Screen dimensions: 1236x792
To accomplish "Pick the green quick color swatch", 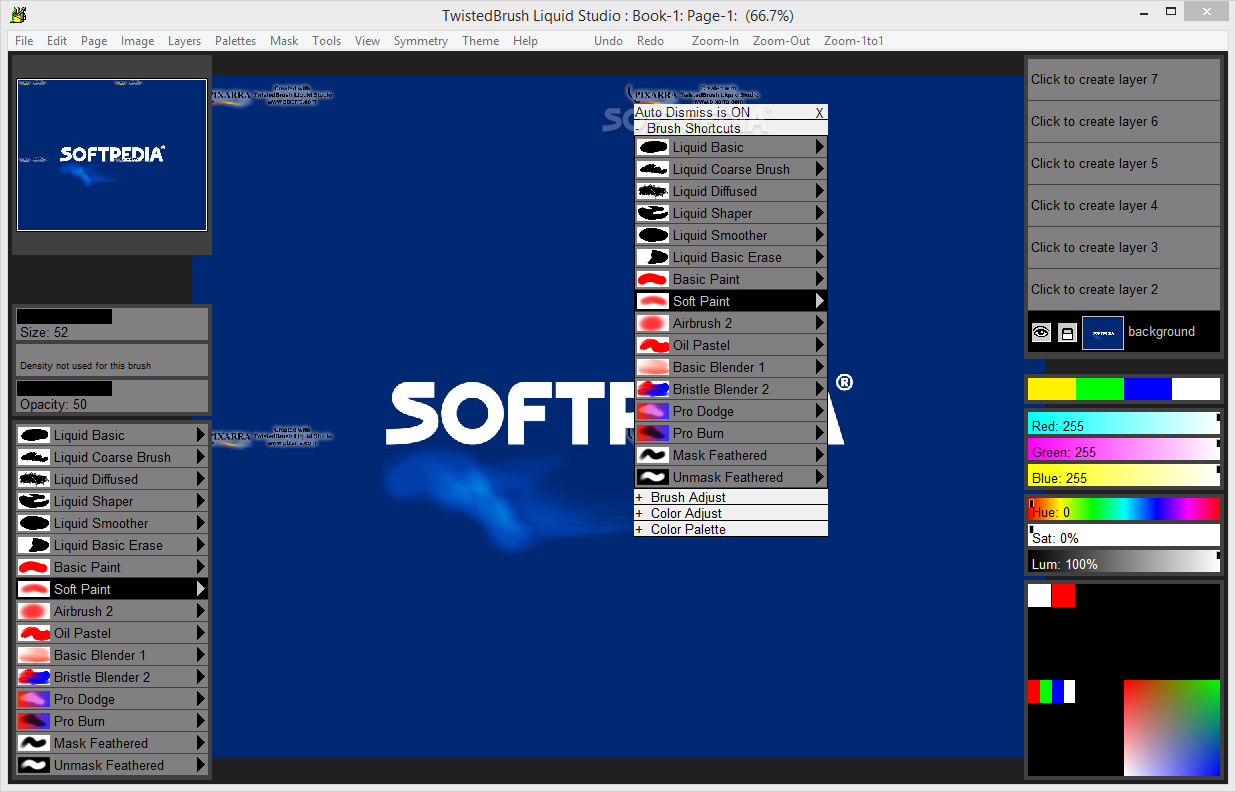I will point(1100,389).
